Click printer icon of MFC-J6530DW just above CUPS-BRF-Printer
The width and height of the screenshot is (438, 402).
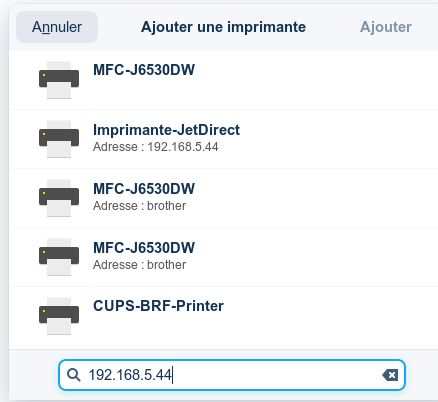(59, 257)
